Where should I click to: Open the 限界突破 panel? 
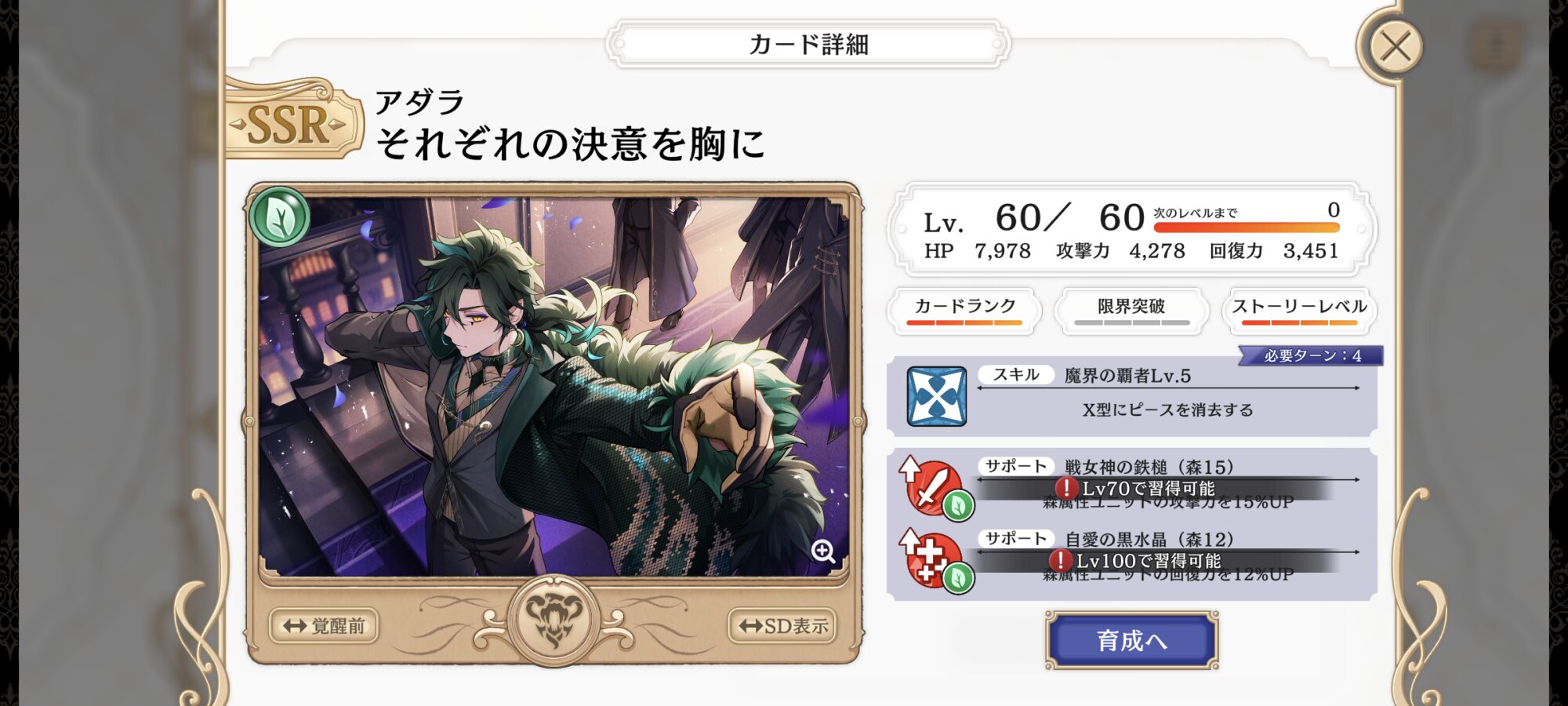1131,311
